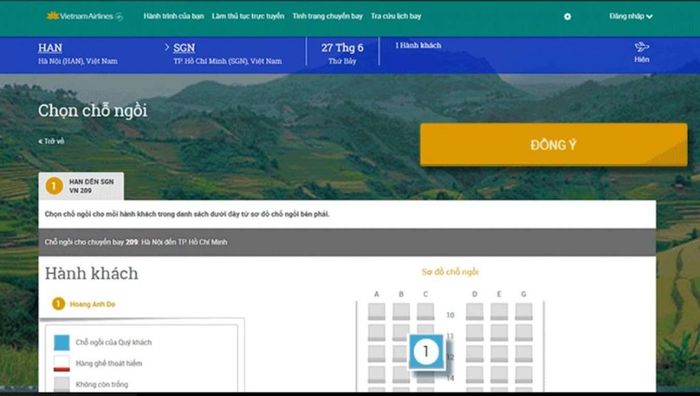Choose seat 12D in row 12
Screen dimensions: 700x396
474,354
